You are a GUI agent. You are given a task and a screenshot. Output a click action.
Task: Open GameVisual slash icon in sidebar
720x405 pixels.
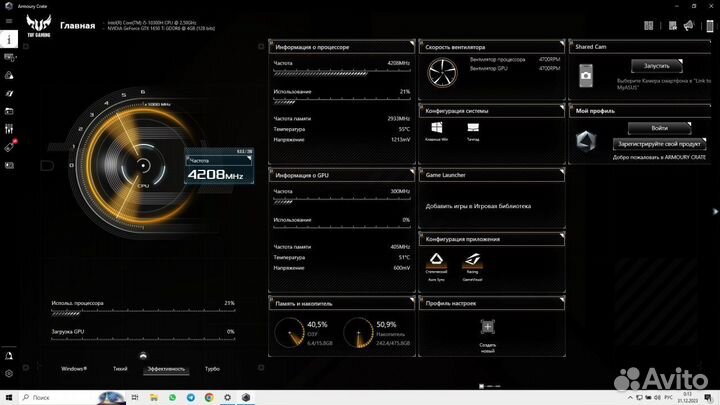pyautogui.click(x=9, y=93)
